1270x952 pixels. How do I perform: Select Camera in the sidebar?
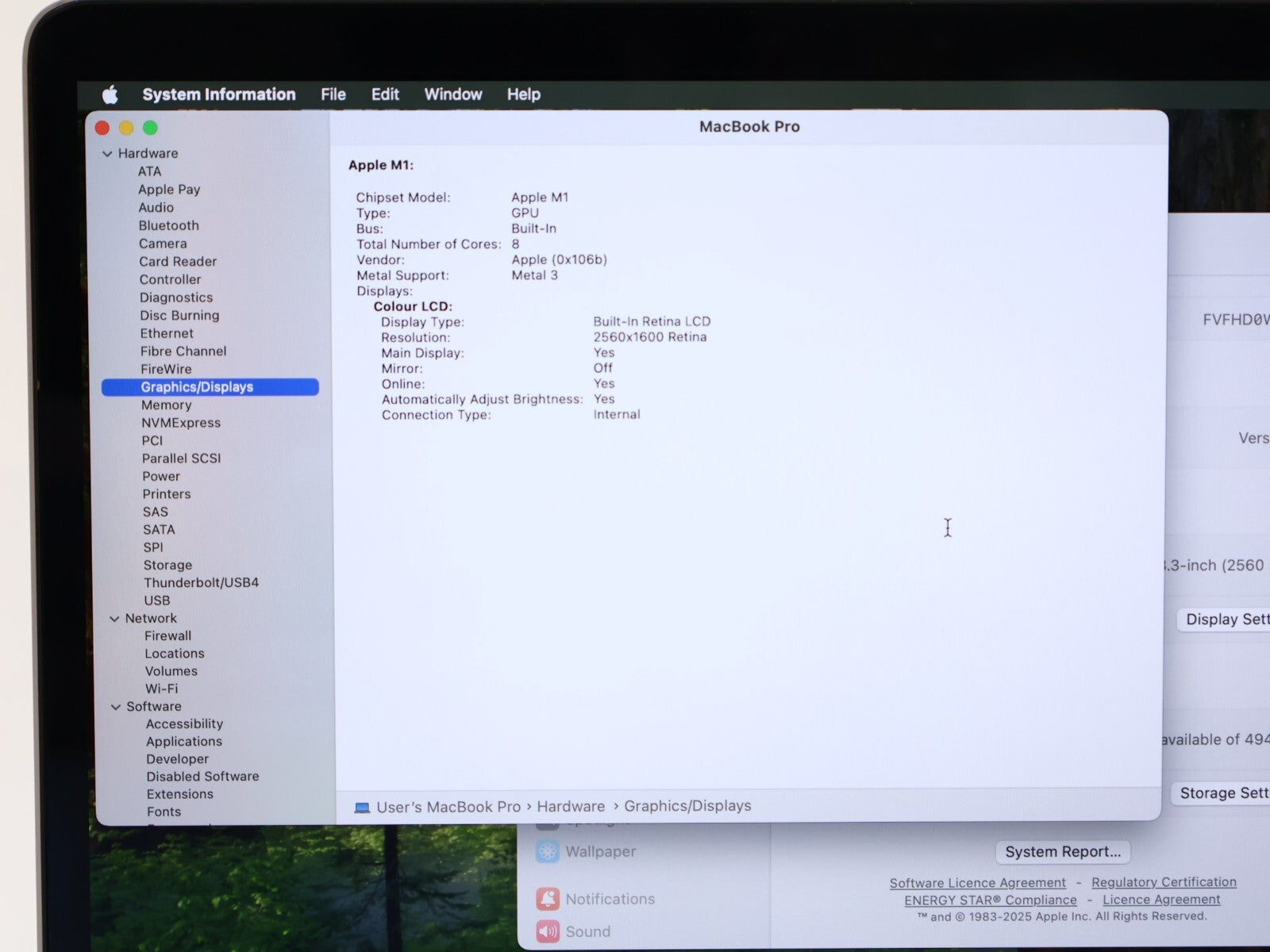click(163, 244)
